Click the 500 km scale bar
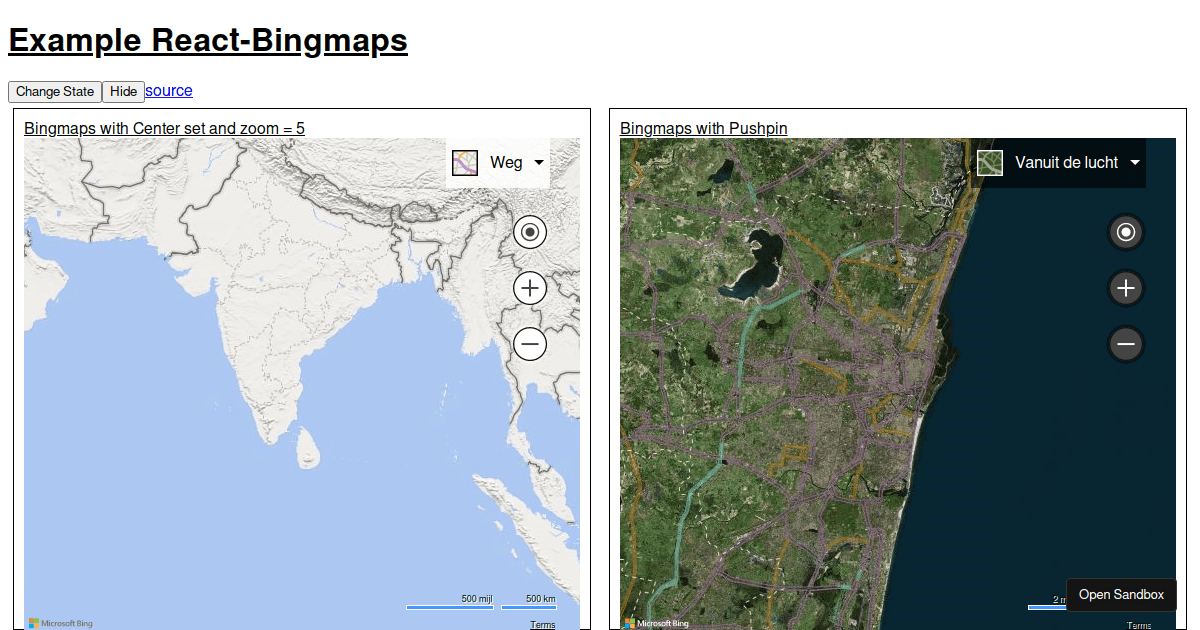This screenshot has height=630, width=1200. tap(529, 604)
